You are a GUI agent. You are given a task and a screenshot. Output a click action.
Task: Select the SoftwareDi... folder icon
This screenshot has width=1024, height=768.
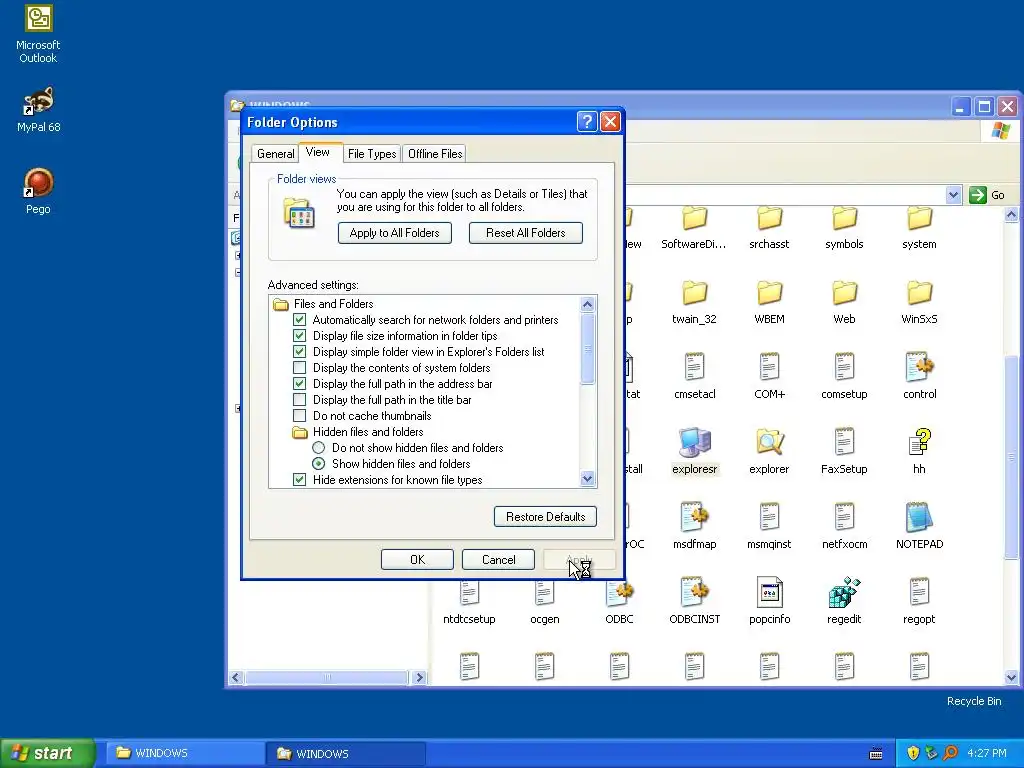click(694, 227)
